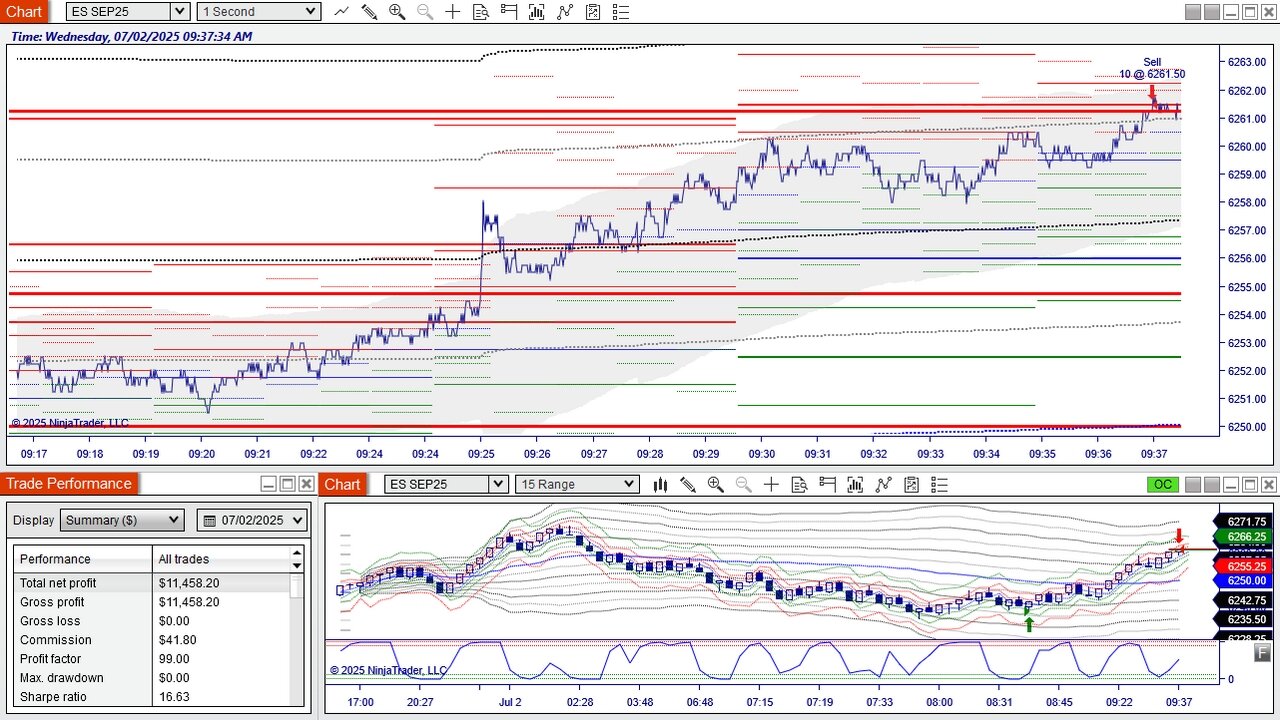Open Data Series settings in the top chart toolbar
Image resolution: width=1280 pixels, height=720 pixels.
click(x=537, y=12)
